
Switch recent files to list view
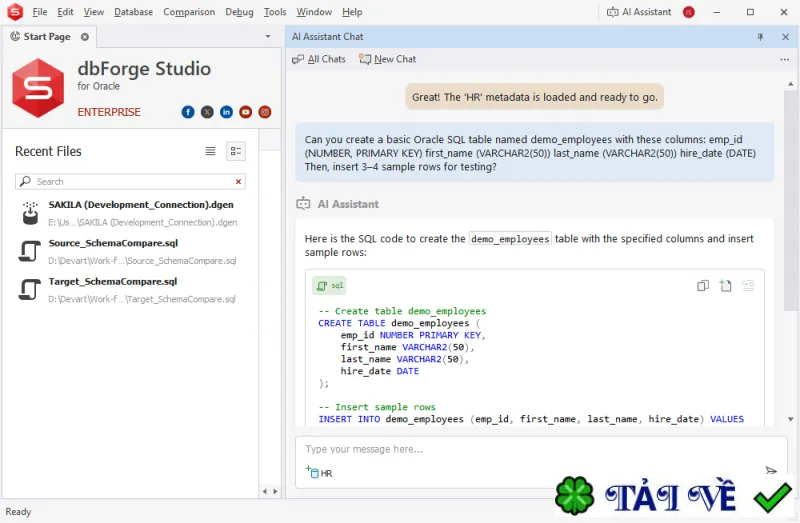[210, 151]
